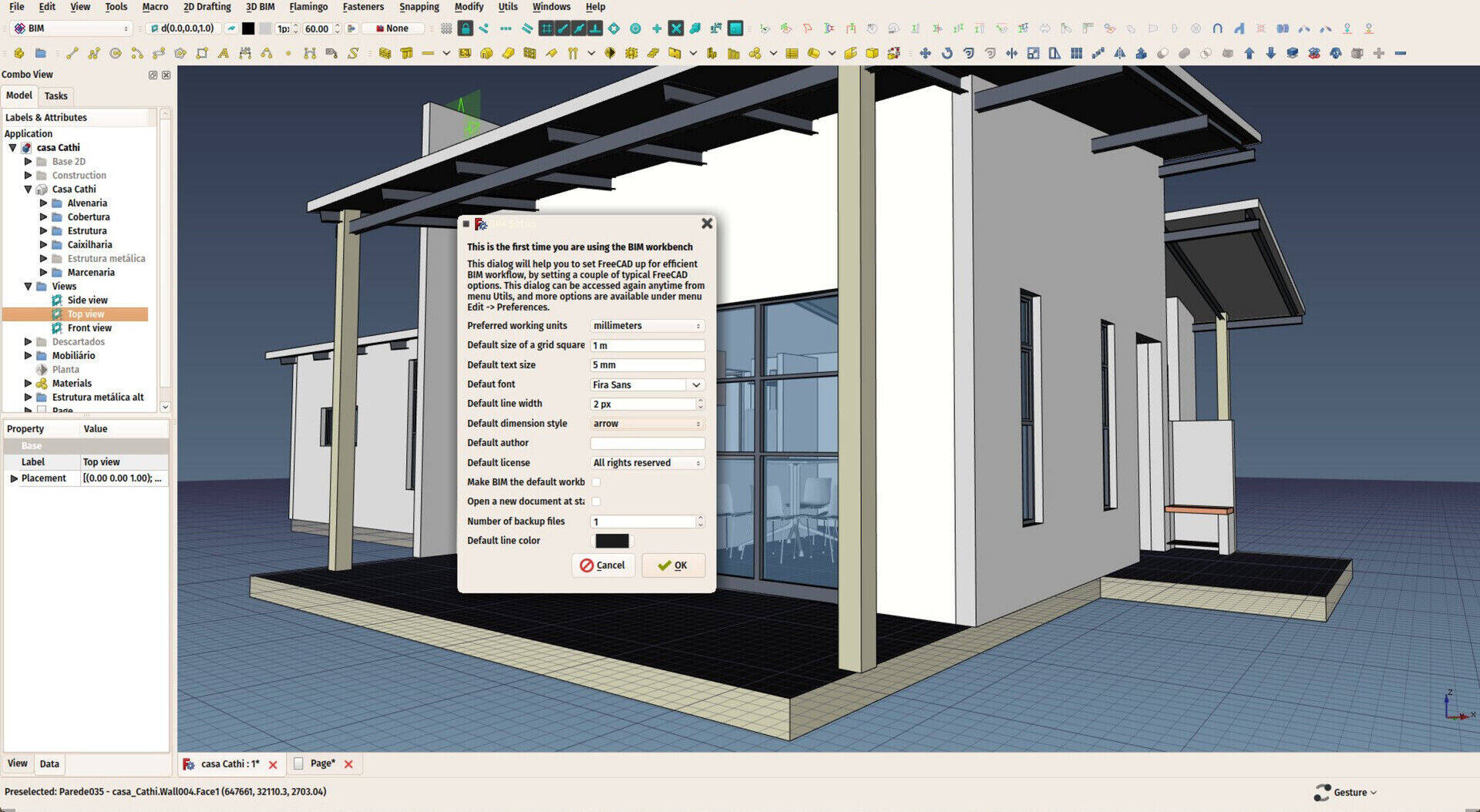This screenshot has width=1480, height=812.
Task: Expand the Placement property
Action: point(13,478)
